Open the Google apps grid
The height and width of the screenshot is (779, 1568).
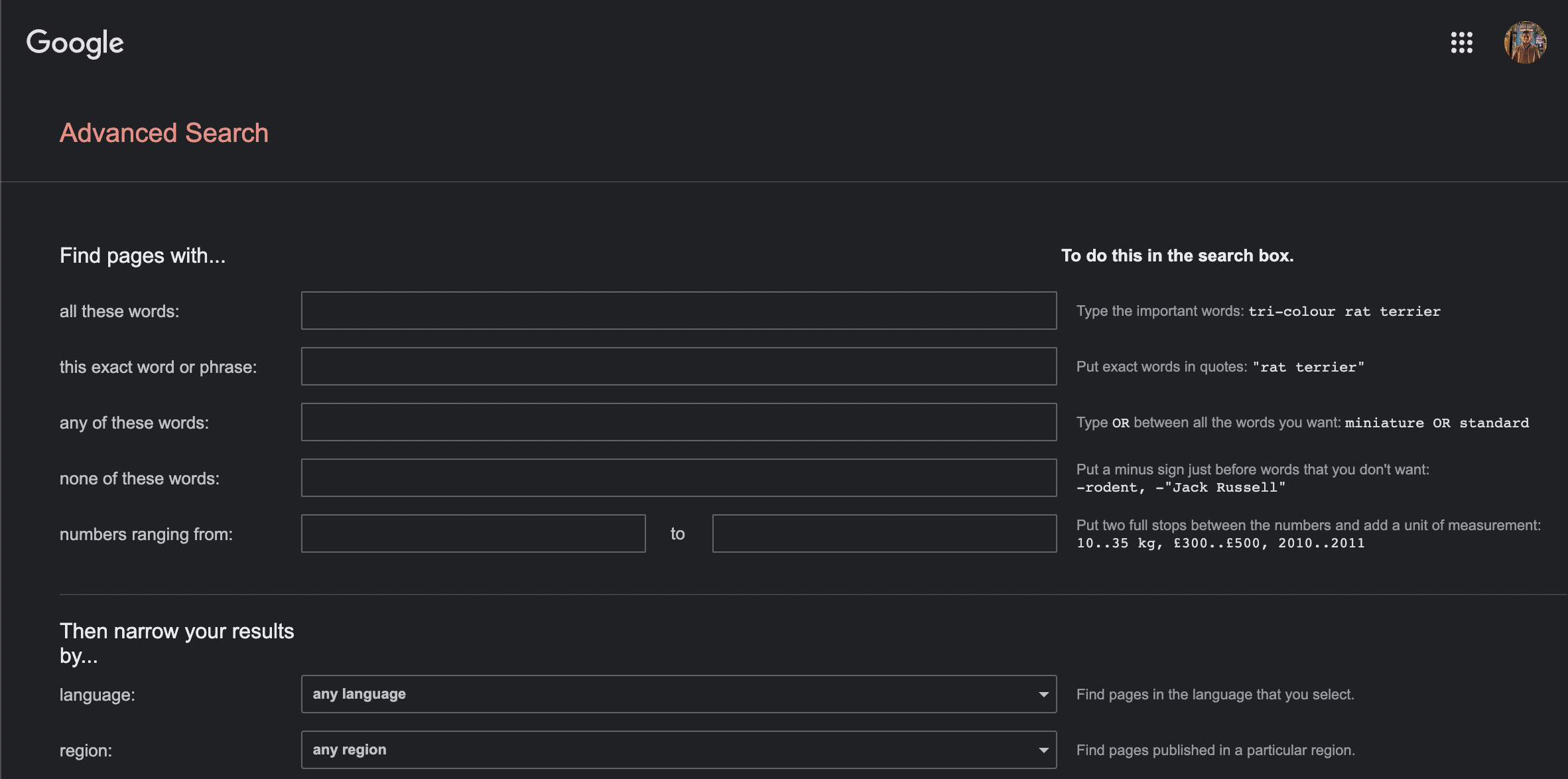(x=1461, y=42)
